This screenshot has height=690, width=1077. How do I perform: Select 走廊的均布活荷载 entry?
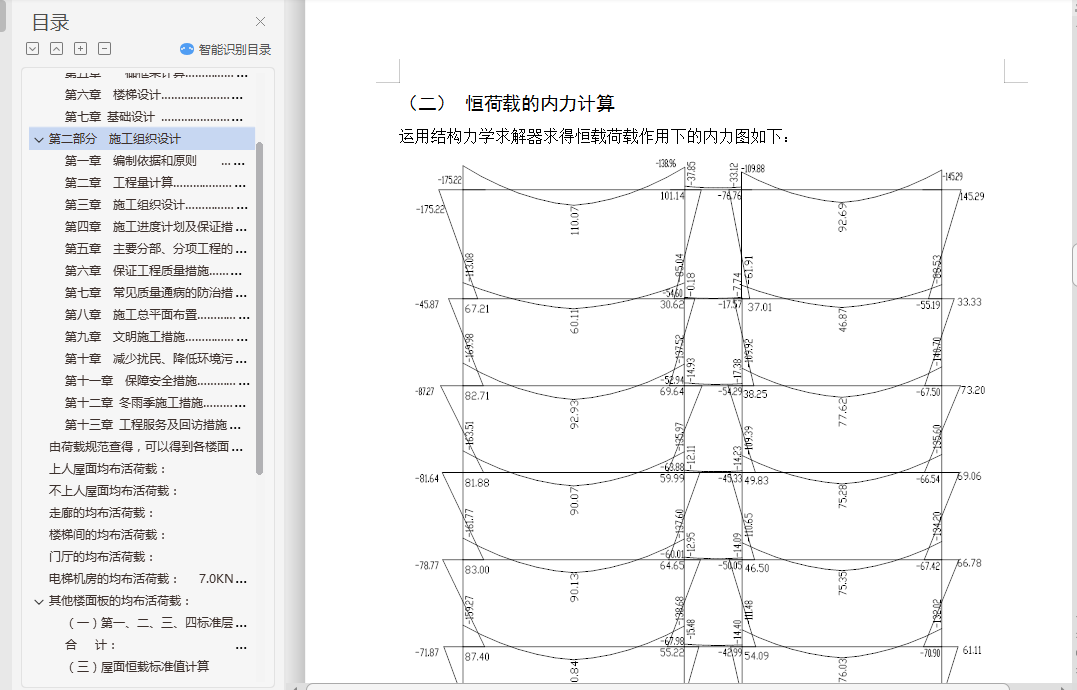click(x=101, y=513)
